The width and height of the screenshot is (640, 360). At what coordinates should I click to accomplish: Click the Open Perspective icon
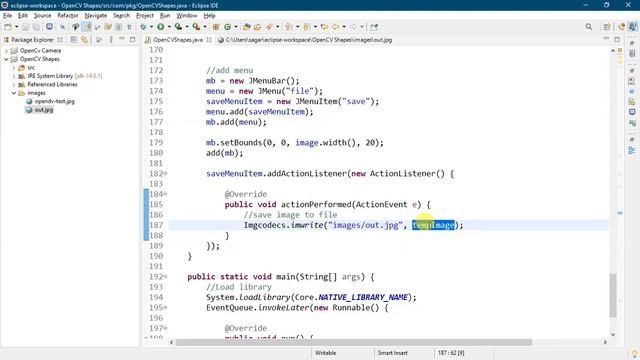tap(607, 27)
